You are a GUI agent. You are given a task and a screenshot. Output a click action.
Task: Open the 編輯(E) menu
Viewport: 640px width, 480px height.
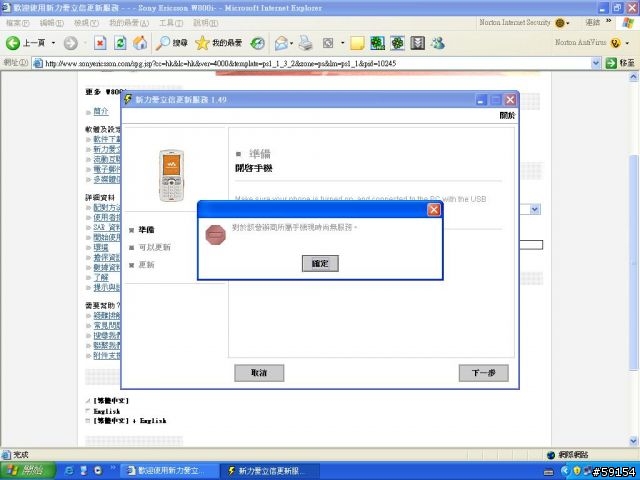(x=52, y=23)
